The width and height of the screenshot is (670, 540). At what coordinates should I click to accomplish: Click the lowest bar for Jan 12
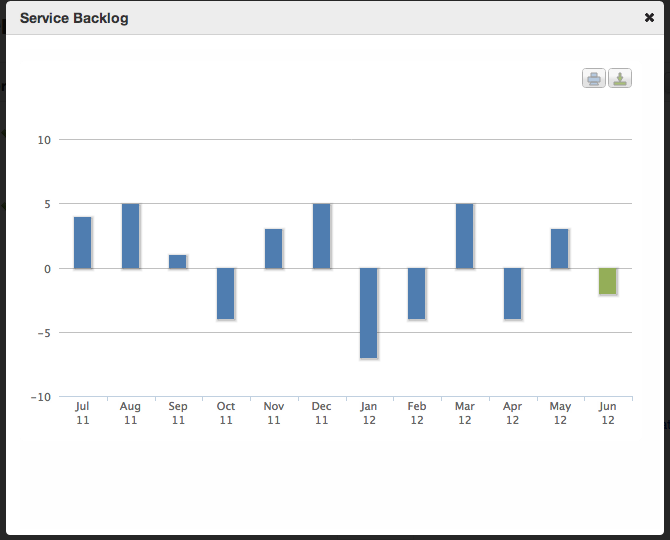tap(369, 312)
